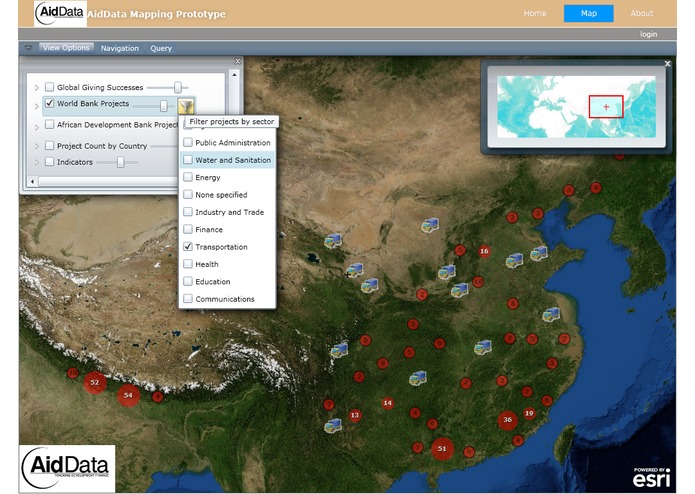
Task: Click the Global Giving Successes opacity slider handle
Action: click(x=178, y=87)
